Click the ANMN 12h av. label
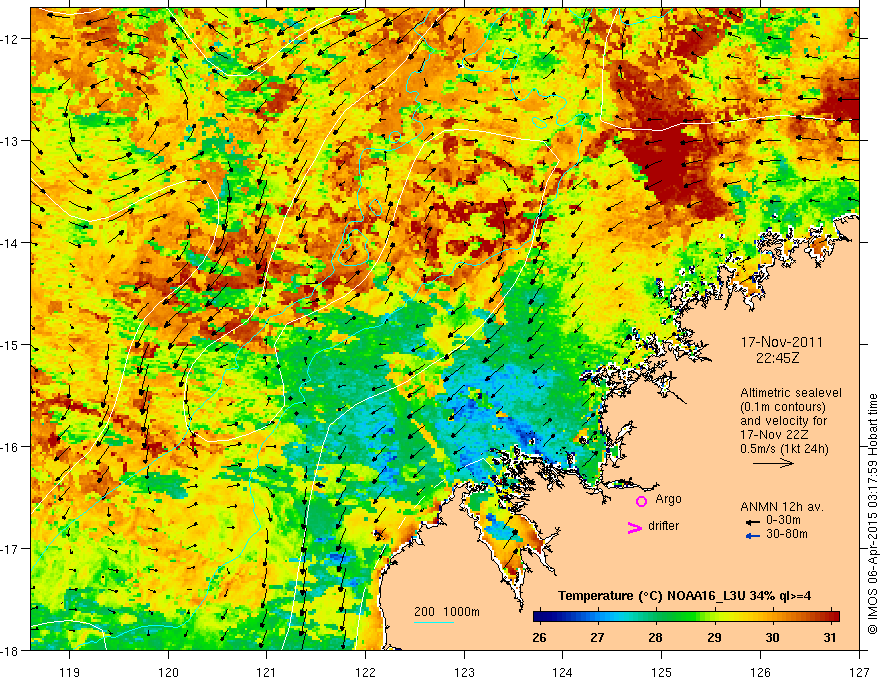The width and height of the screenshot is (880, 680). click(782, 507)
